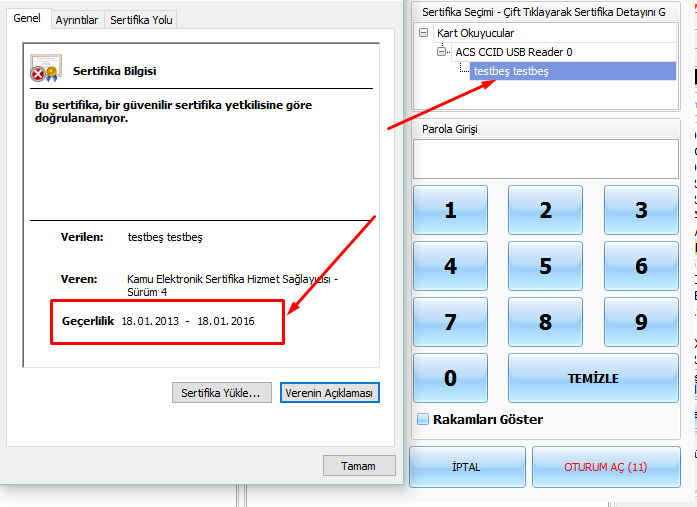Viewport: 697px width, 507px height.
Task: Click the Sertifika Yükle button
Action: point(220,393)
